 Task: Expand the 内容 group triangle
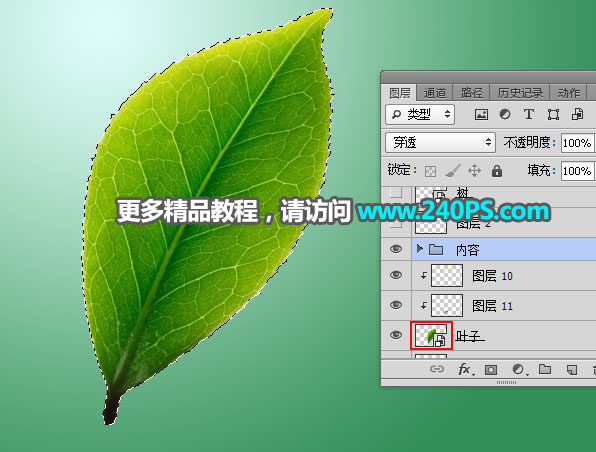(x=420, y=249)
